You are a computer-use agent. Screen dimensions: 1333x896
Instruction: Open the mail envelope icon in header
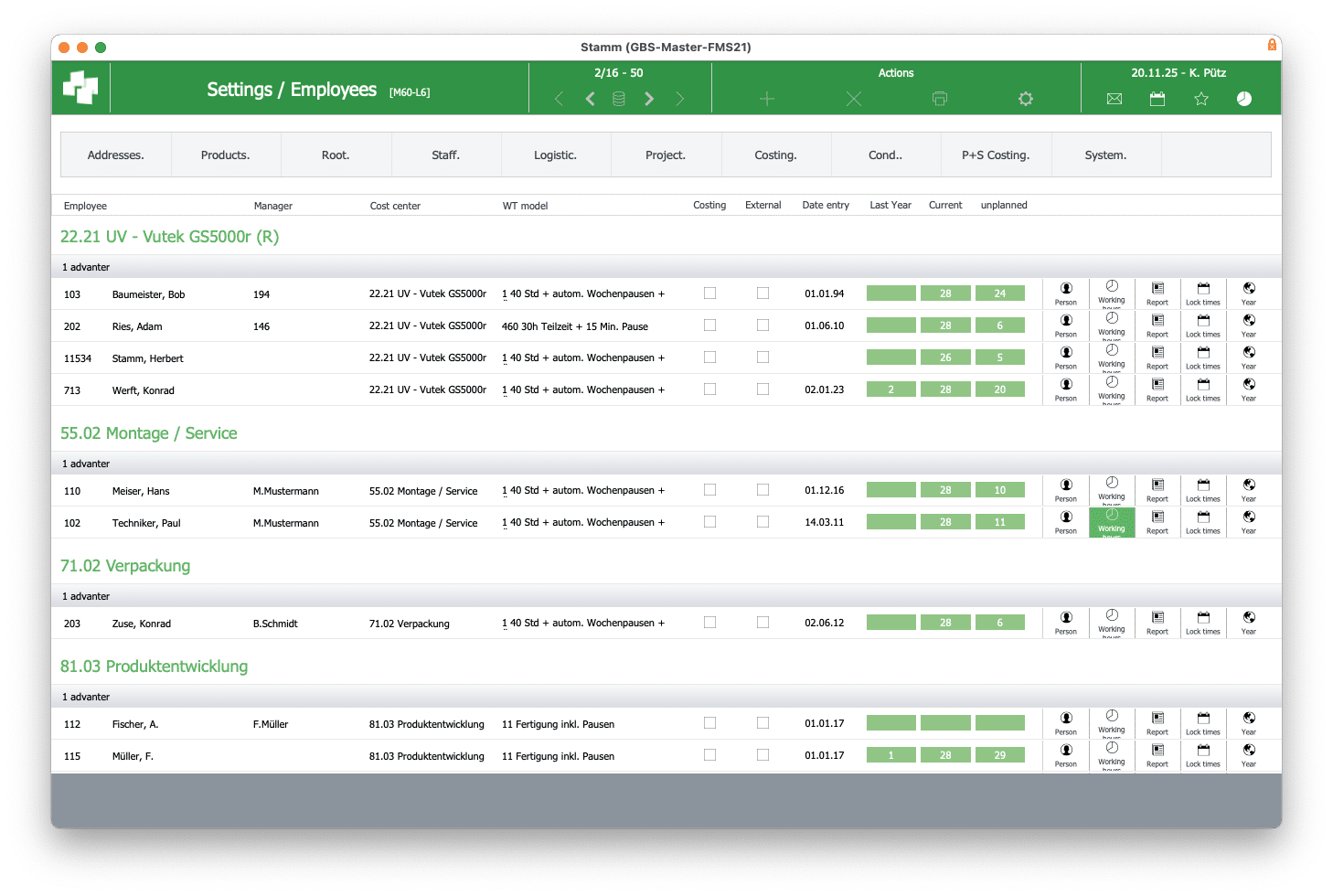pos(1114,99)
